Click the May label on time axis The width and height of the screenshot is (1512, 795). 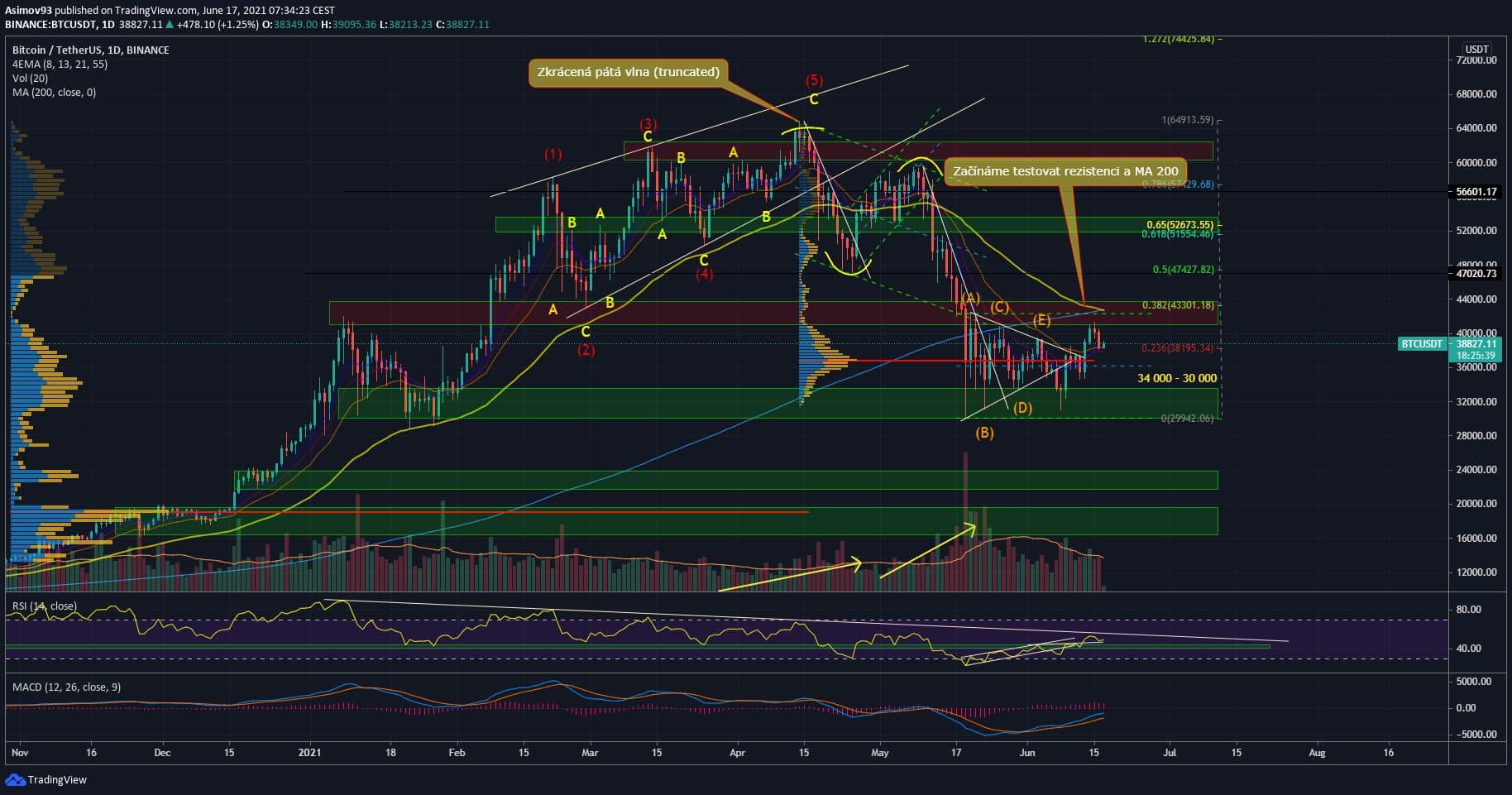(x=880, y=753)
